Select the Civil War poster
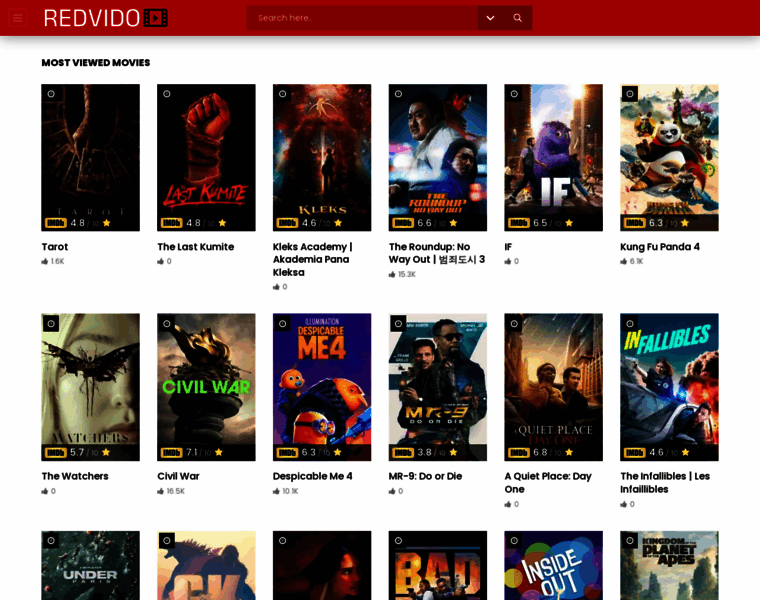Screen dimensions: 760x600 206,387
